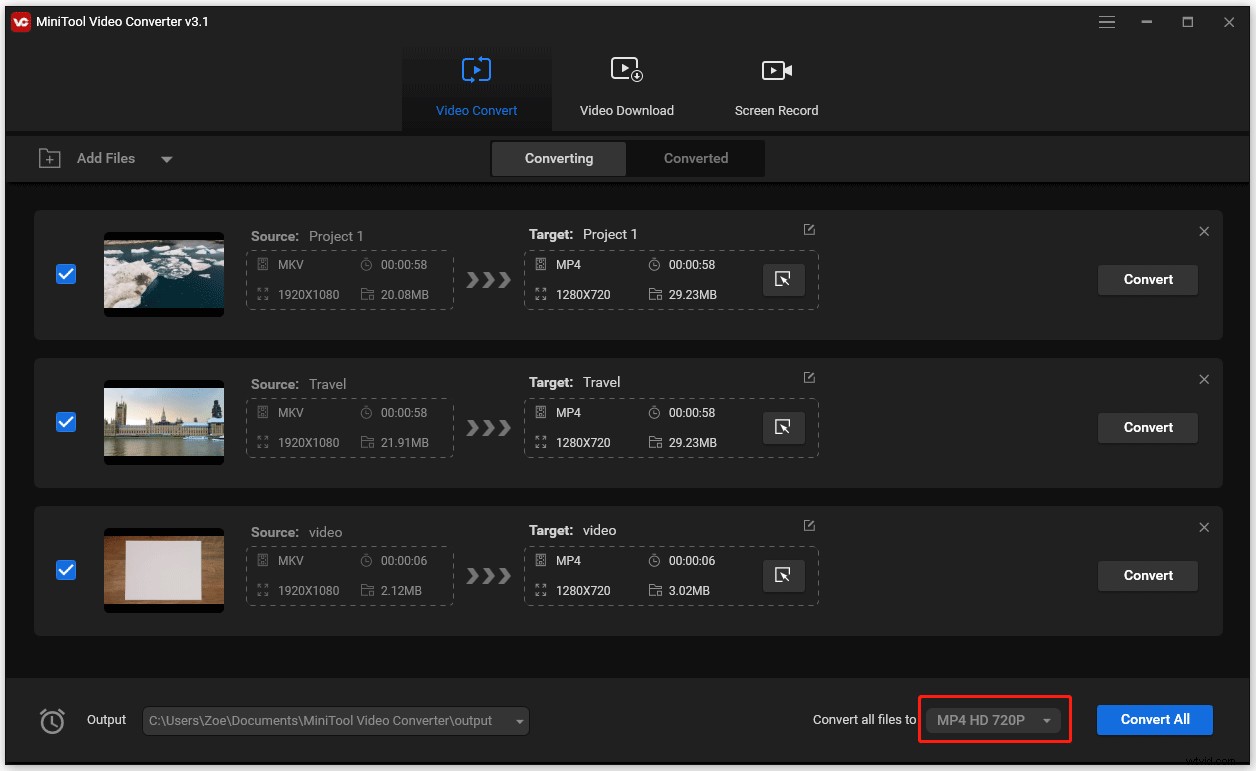Edit Project 1 target settings via pencil icon
The height and width of the screenshot is (771, 1256).
[809, 229]
